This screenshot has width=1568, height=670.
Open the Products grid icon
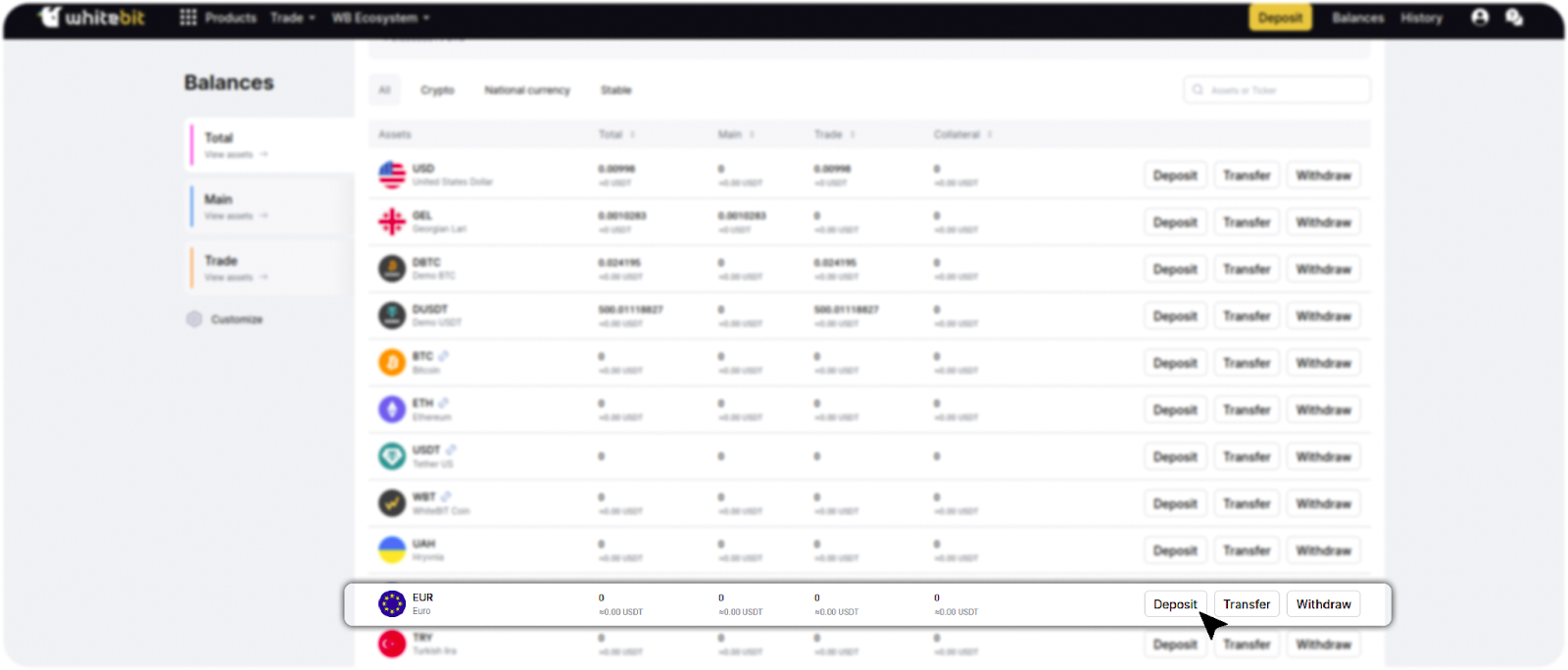point(188,18)
